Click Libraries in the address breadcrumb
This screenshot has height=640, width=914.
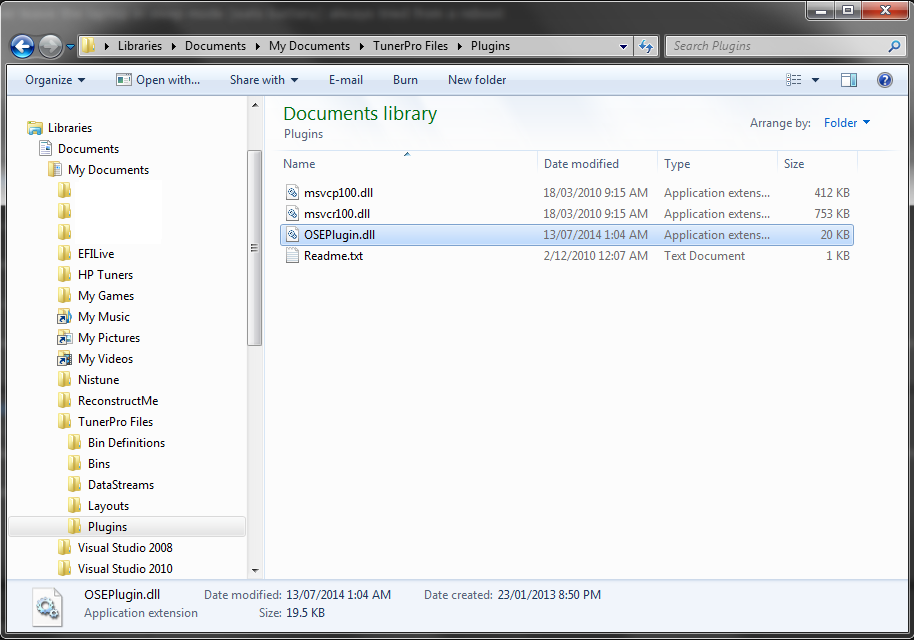pos(140,46)
